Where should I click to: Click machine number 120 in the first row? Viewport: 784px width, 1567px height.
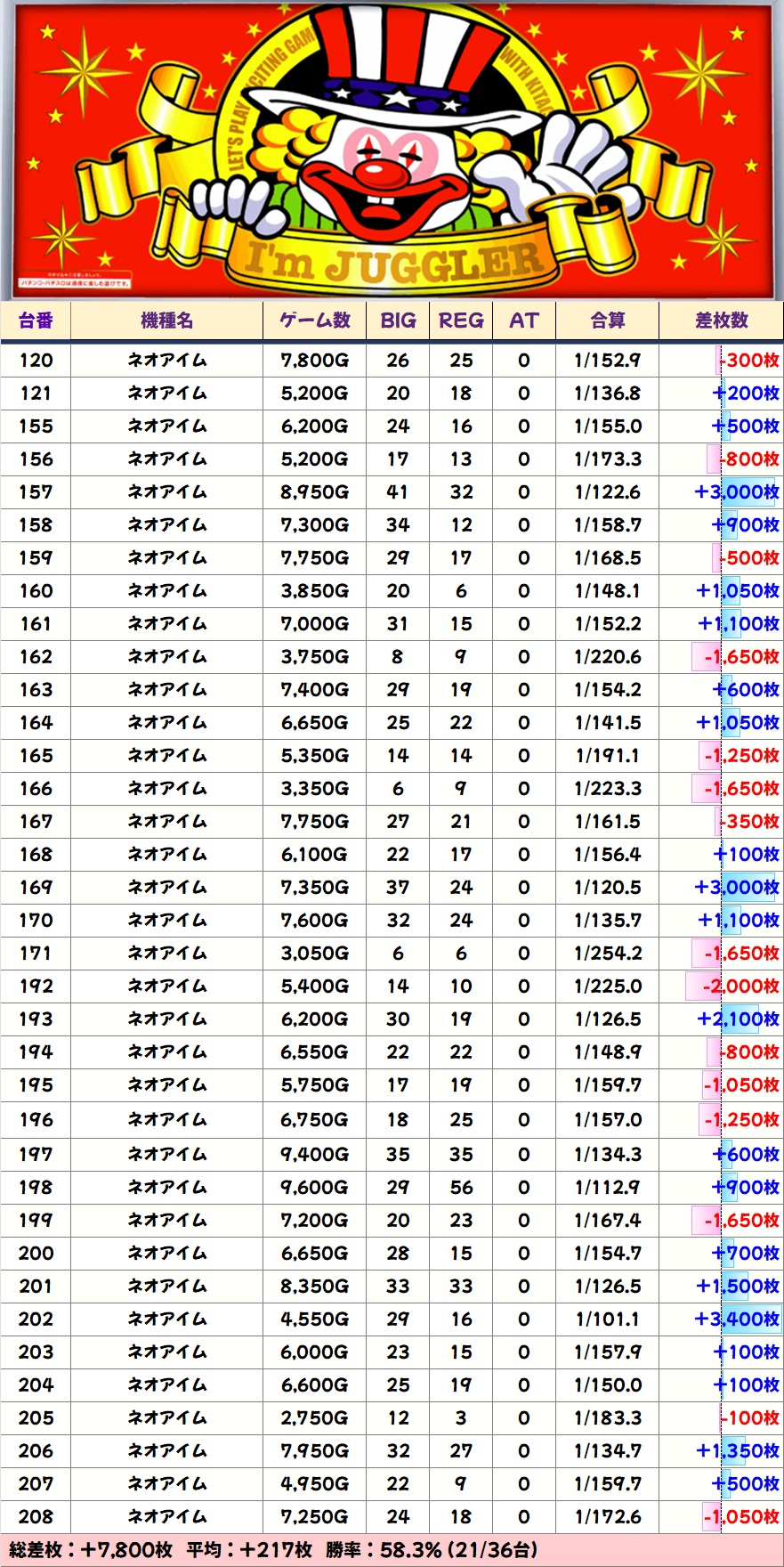click(x=36, y=361)
